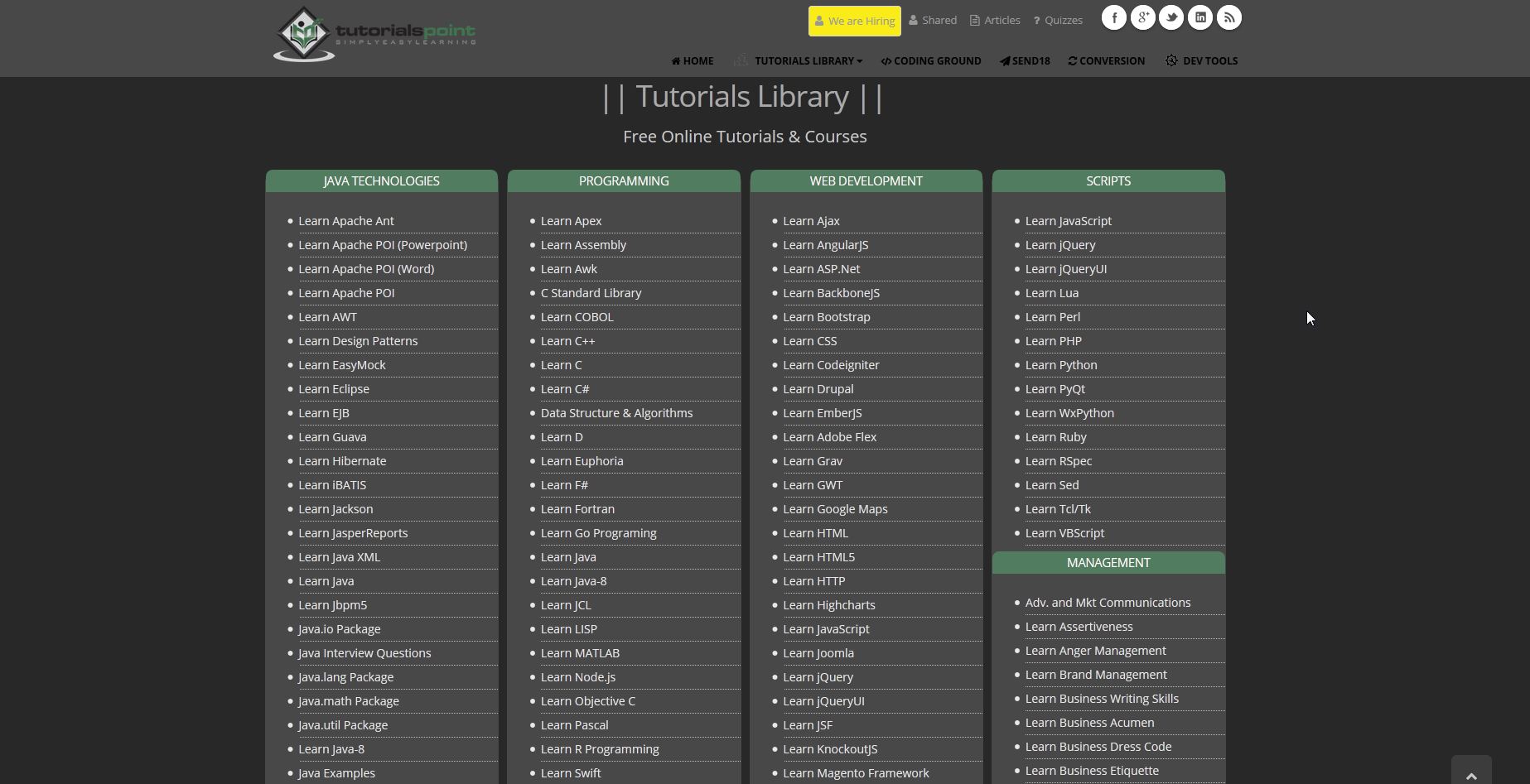Click the We are Hiring button
Image resolution: width=1530 pixels, height=784 pixels.
pos(854,21)
